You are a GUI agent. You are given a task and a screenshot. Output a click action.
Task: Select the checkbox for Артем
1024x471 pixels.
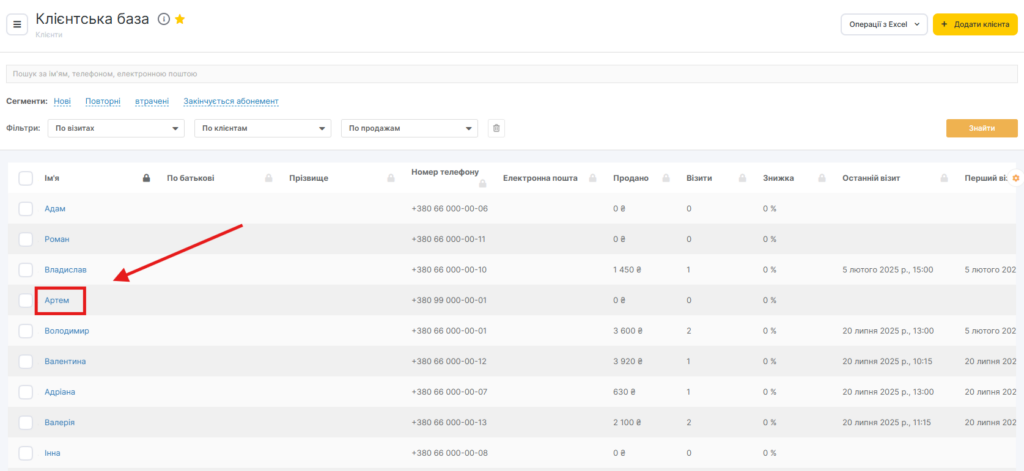26,300
